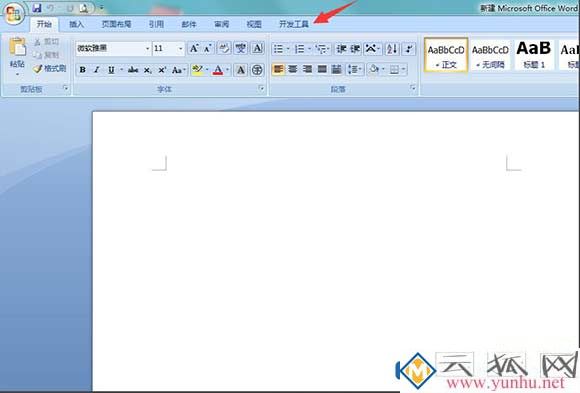This screenshot has width=580, height=393.
Task: Toggle underline formatting
Action: coord(111,70)
